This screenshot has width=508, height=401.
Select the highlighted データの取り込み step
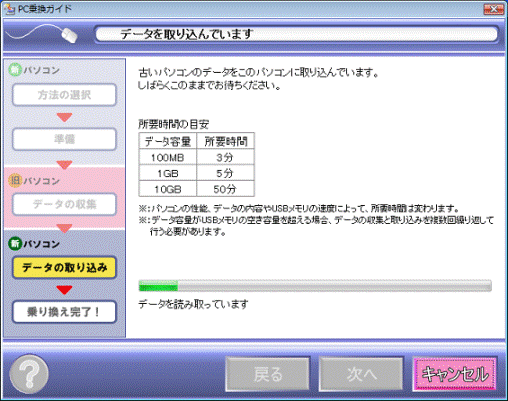[x=64, y=267]
